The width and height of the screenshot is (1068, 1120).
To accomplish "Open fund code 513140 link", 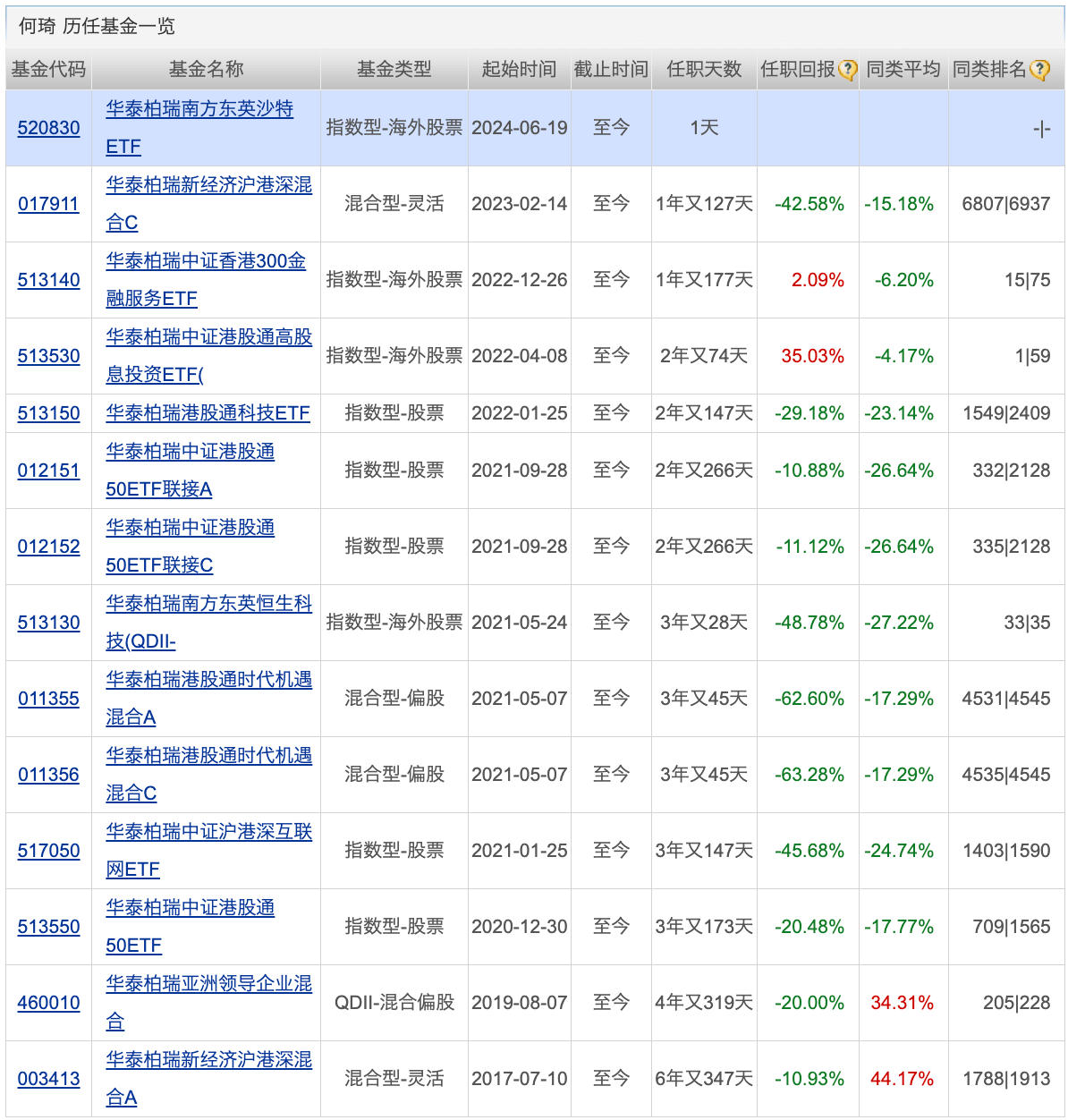I will (48, 280).
